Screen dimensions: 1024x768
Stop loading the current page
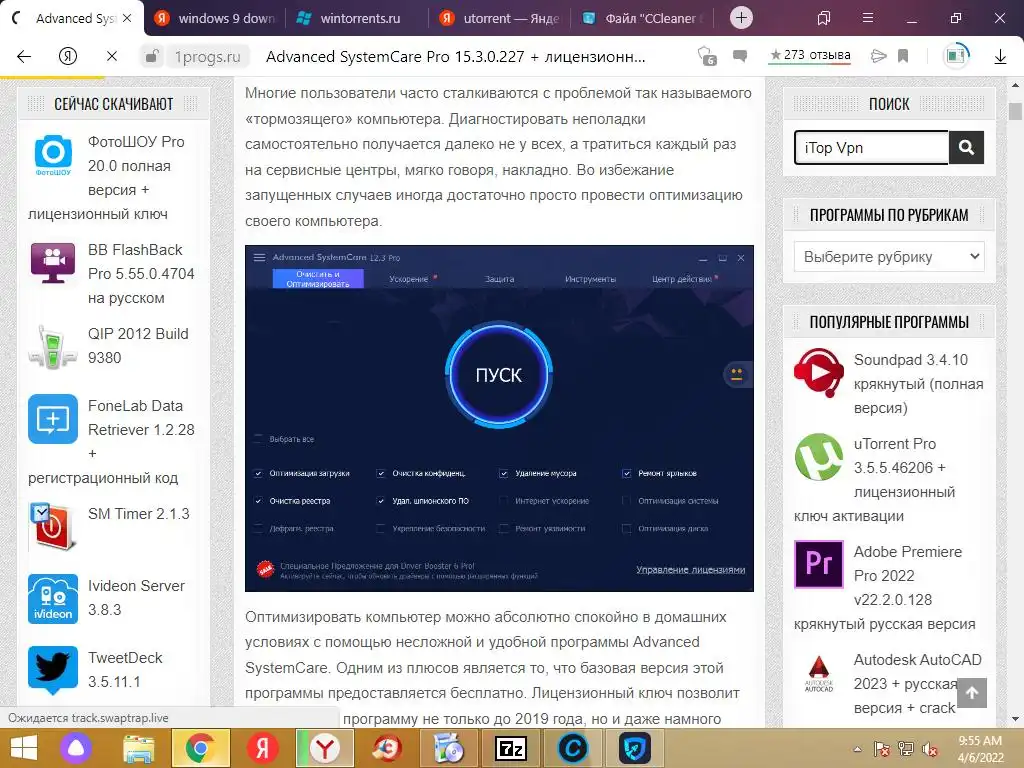pos(112,57)
